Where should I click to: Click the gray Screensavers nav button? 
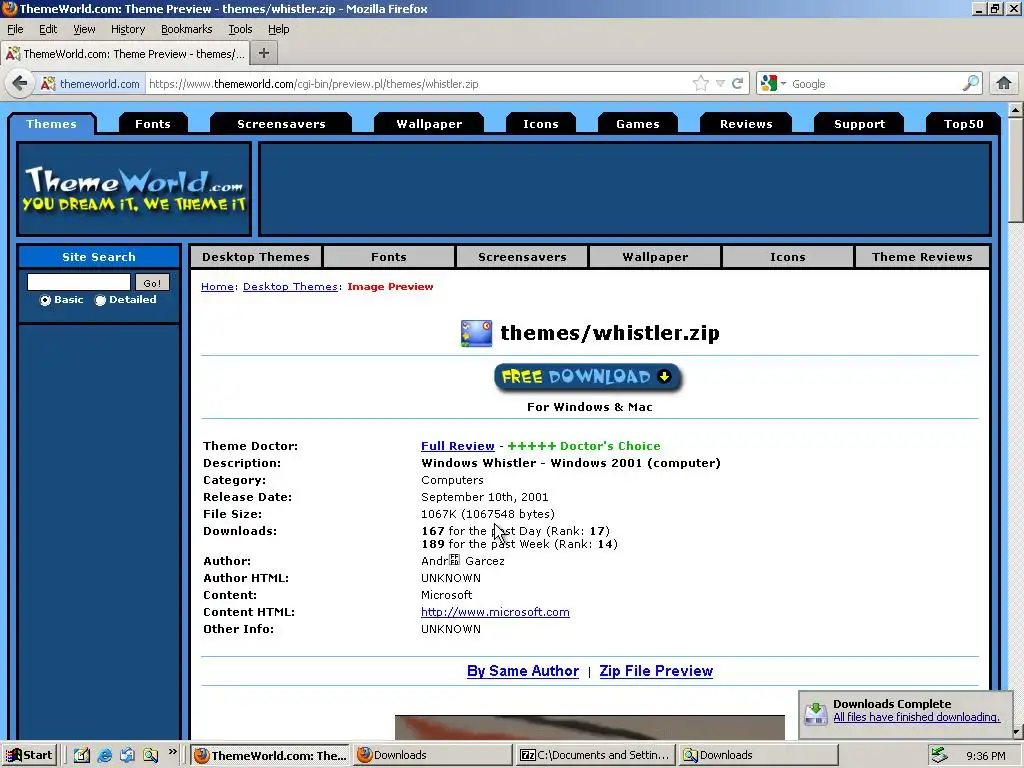(522, 257)
